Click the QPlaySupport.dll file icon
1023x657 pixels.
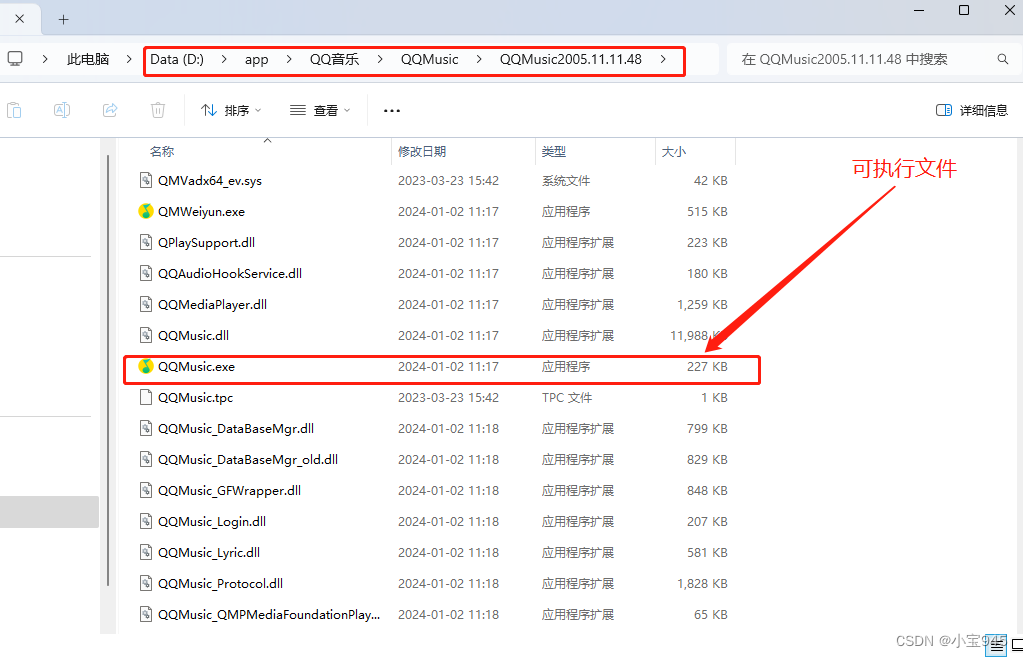[146, 243]
